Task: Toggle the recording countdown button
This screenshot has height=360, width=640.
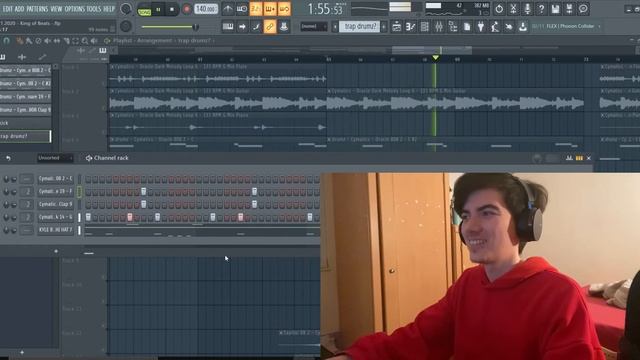Action: (256, 9)
